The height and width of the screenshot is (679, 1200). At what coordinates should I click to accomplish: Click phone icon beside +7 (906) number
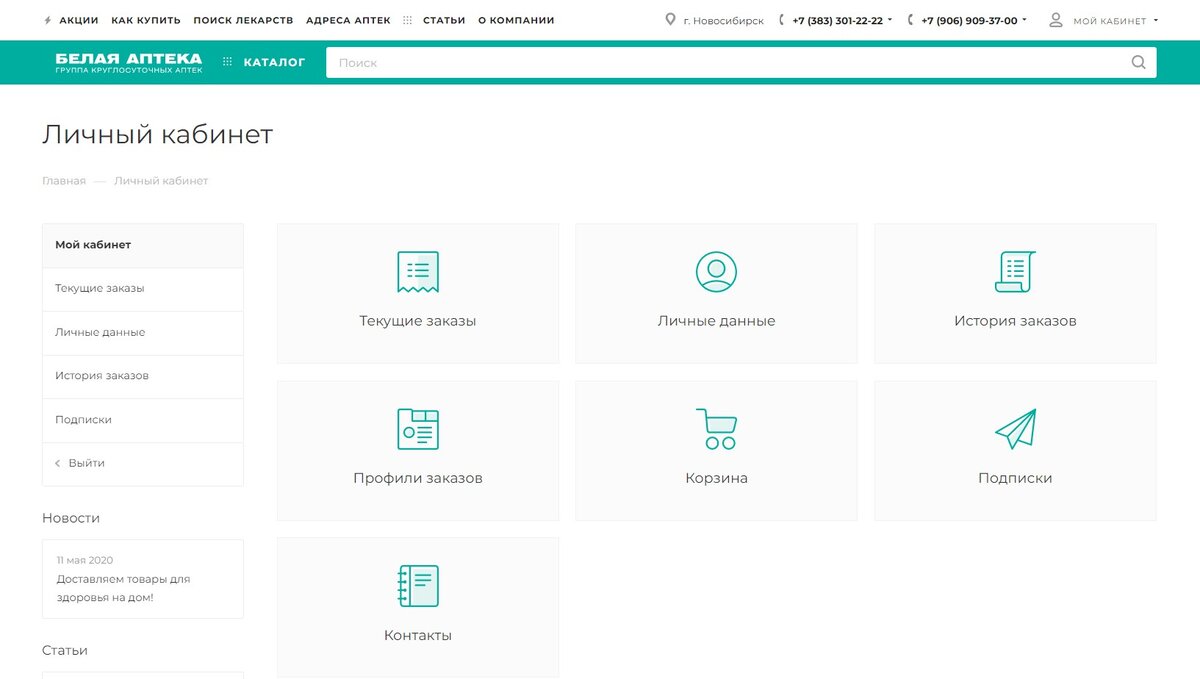[x=911, y=20]
